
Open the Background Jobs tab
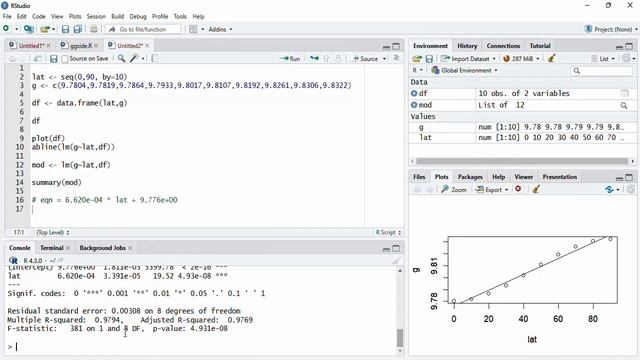click(x=102, y=248)
